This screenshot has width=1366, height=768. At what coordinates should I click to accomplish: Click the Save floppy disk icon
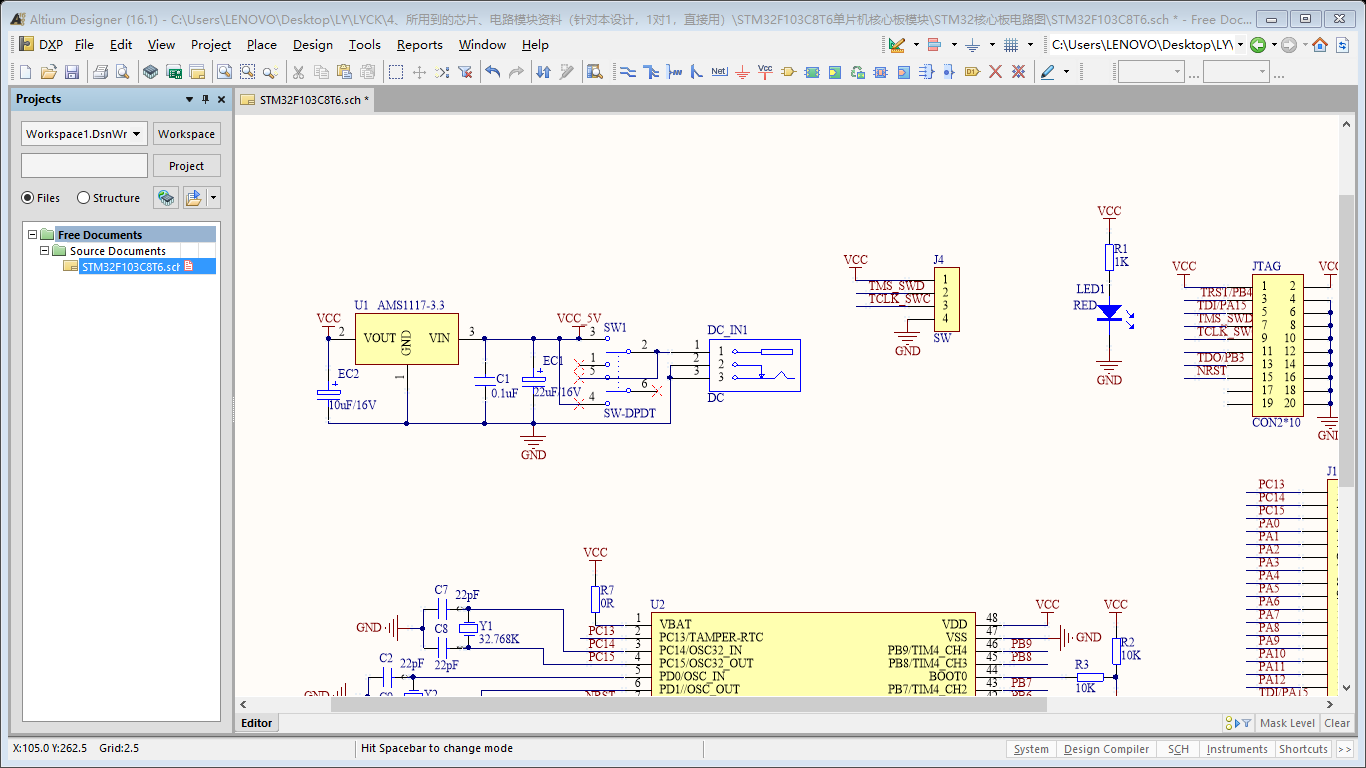tap(72, 72)
